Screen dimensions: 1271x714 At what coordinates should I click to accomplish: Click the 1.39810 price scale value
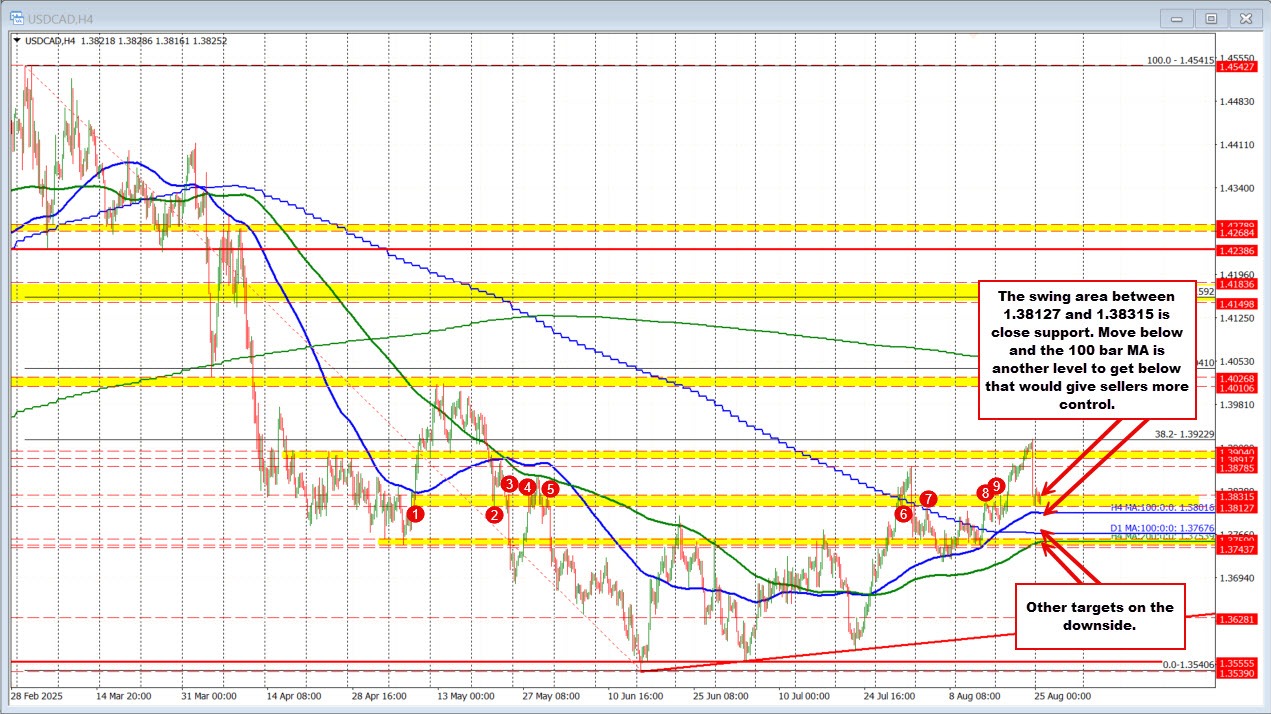(x=1237, y=405)
